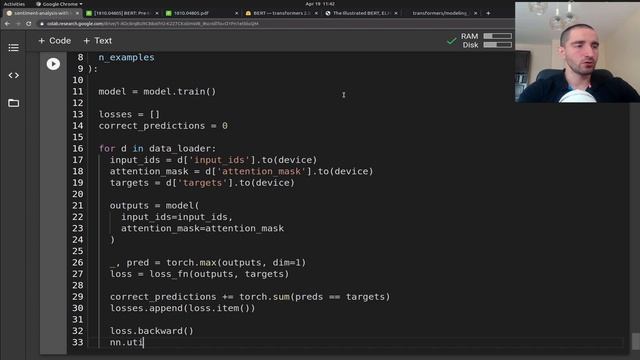Click 'torch.sum(preds == targets)' on line 29
This screenshot has width=640, height=360.
click(x=314, y=297)
